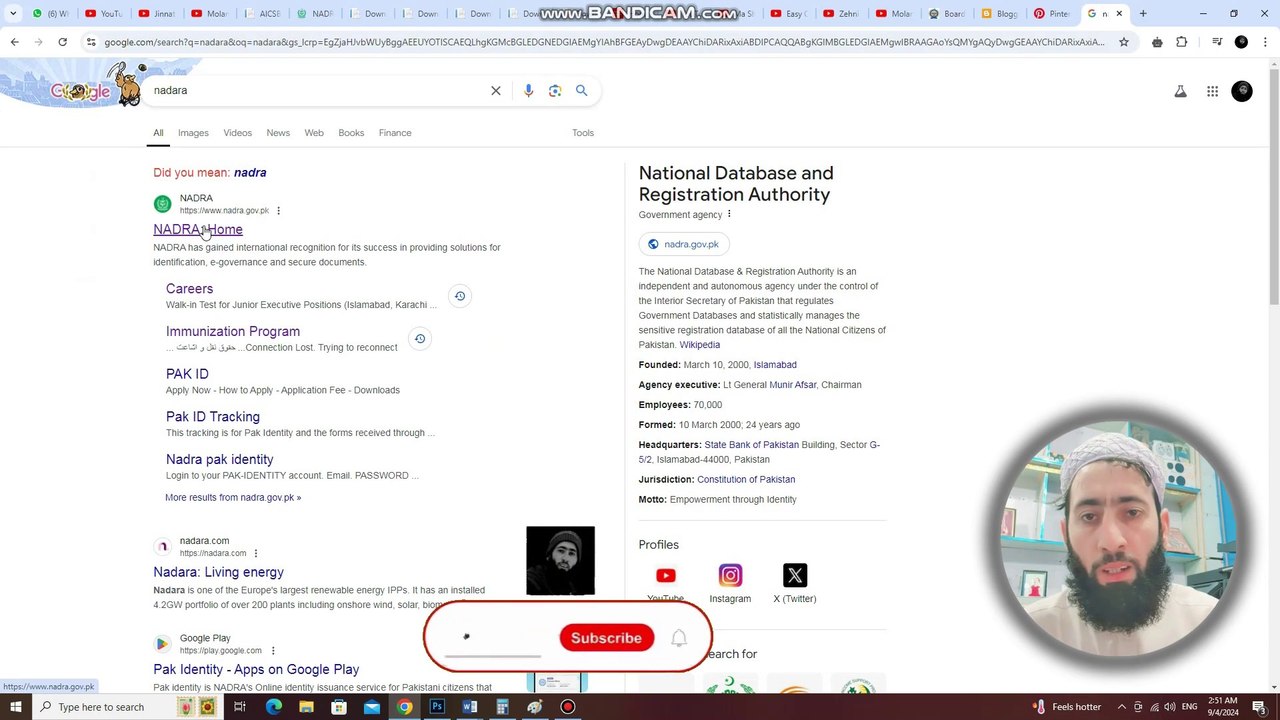Open the Google account avatar

pos(1242,91)
